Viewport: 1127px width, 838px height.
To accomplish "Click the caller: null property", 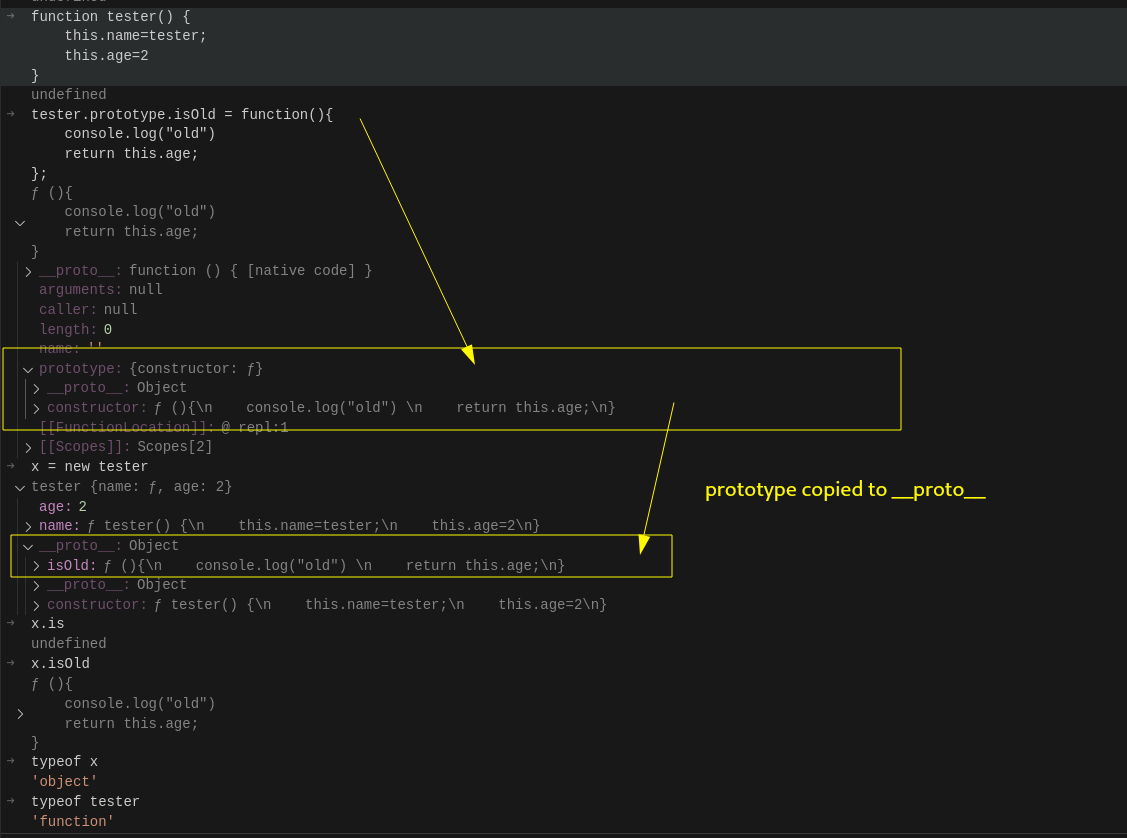I will (x=88, y=310).
